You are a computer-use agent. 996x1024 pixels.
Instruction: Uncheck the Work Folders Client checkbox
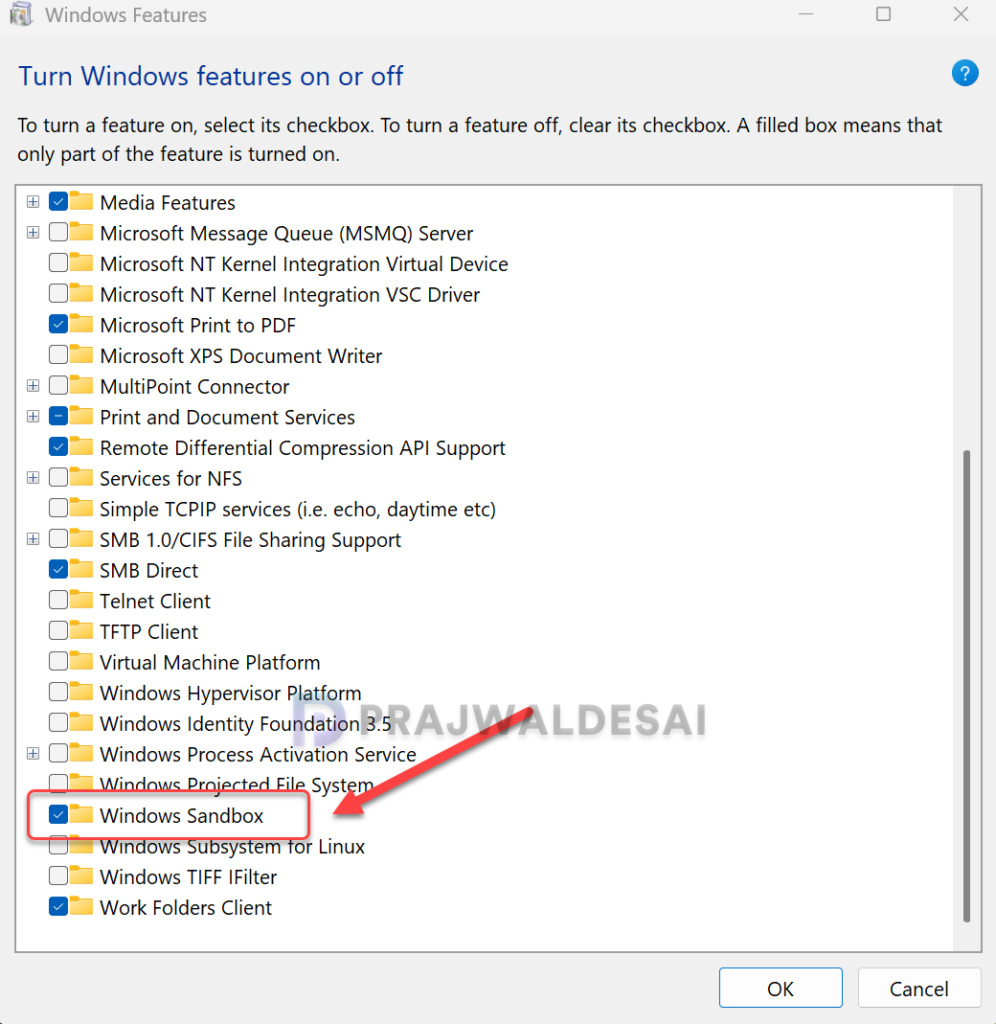(58, 906)
